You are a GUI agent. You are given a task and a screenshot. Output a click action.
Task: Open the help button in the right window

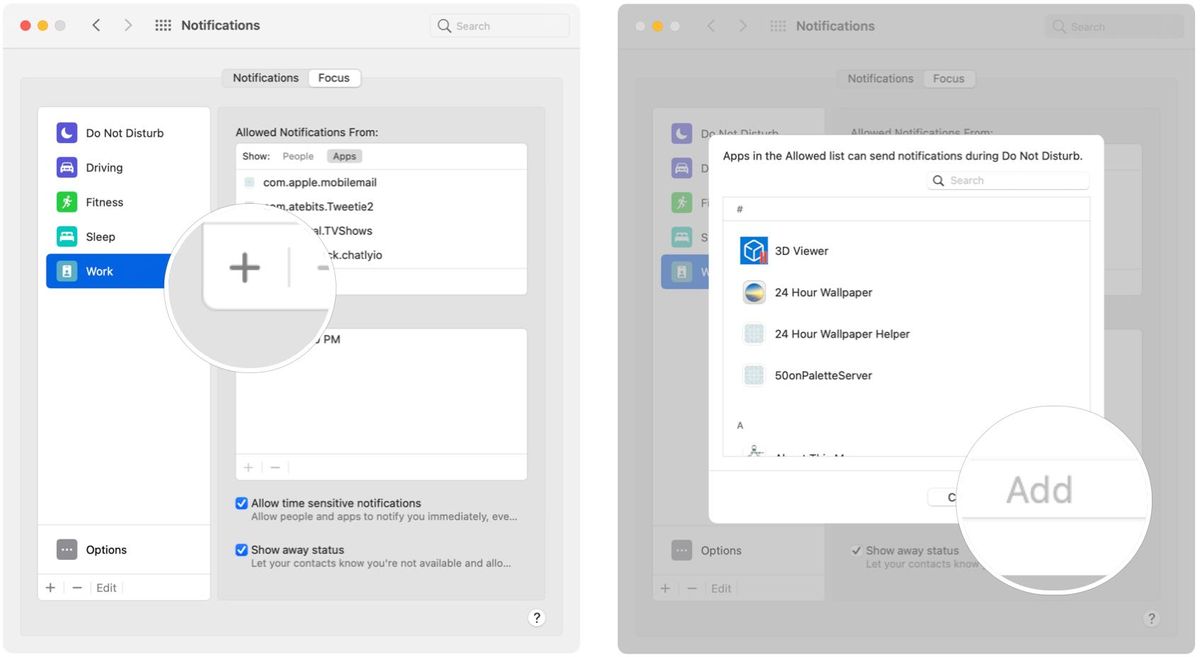[1152, 619]
